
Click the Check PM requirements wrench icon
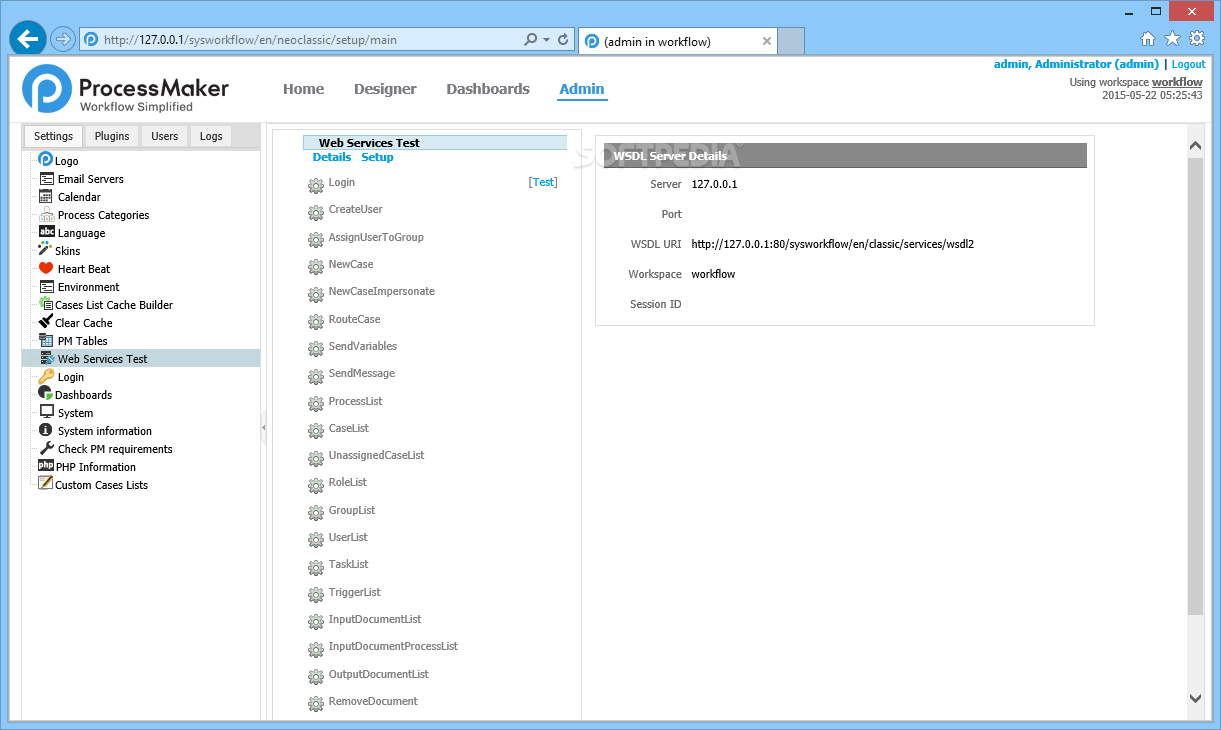[x=47, y=448]
